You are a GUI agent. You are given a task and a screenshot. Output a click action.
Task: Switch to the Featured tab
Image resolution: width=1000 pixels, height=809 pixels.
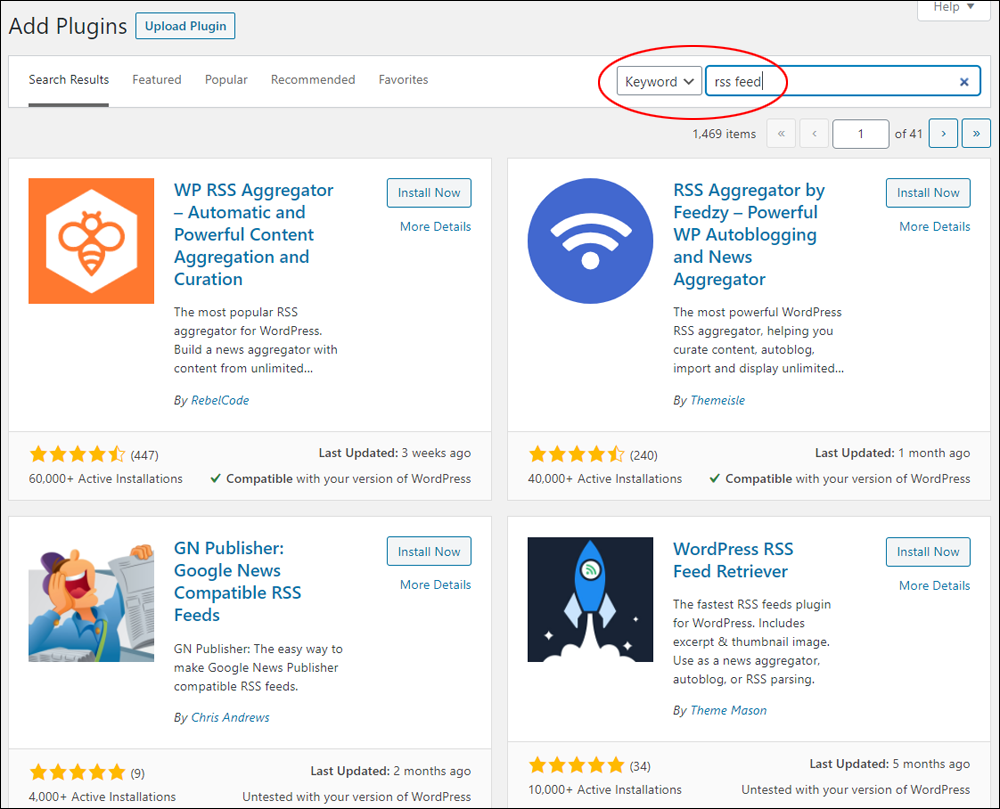157,80
